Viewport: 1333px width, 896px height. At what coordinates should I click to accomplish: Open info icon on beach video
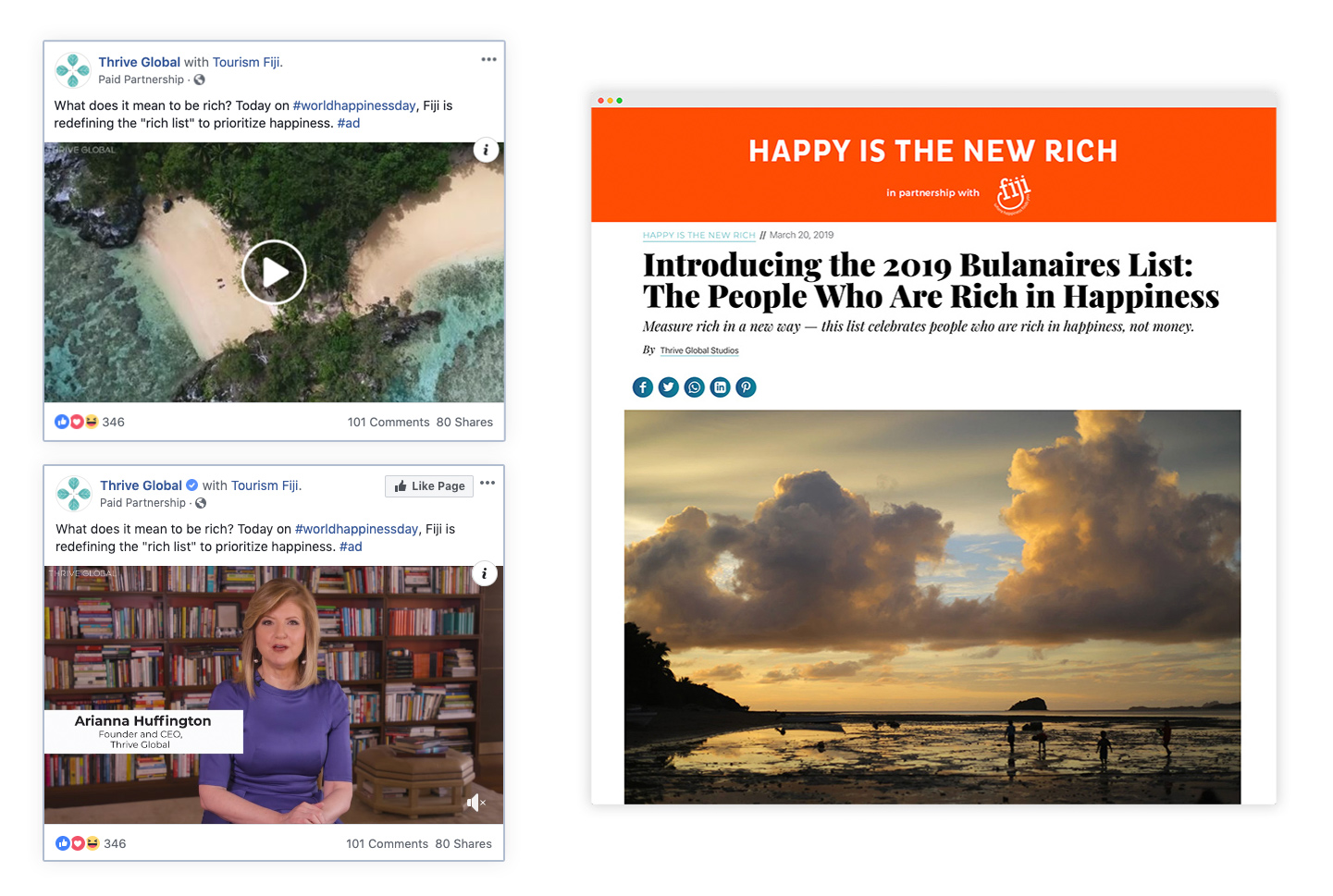pos(486,150)
